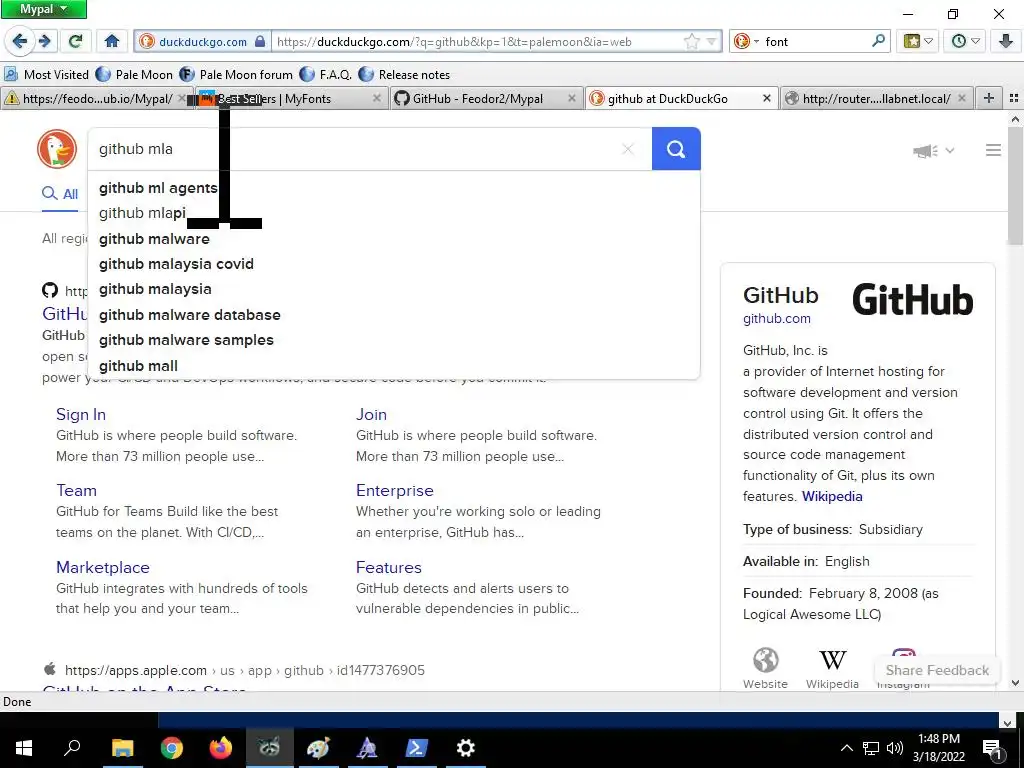Submit search with blue magnifier button
The width and height of the screenshot is (1024, 768).
pyautogui.click(x=676, y=149)
